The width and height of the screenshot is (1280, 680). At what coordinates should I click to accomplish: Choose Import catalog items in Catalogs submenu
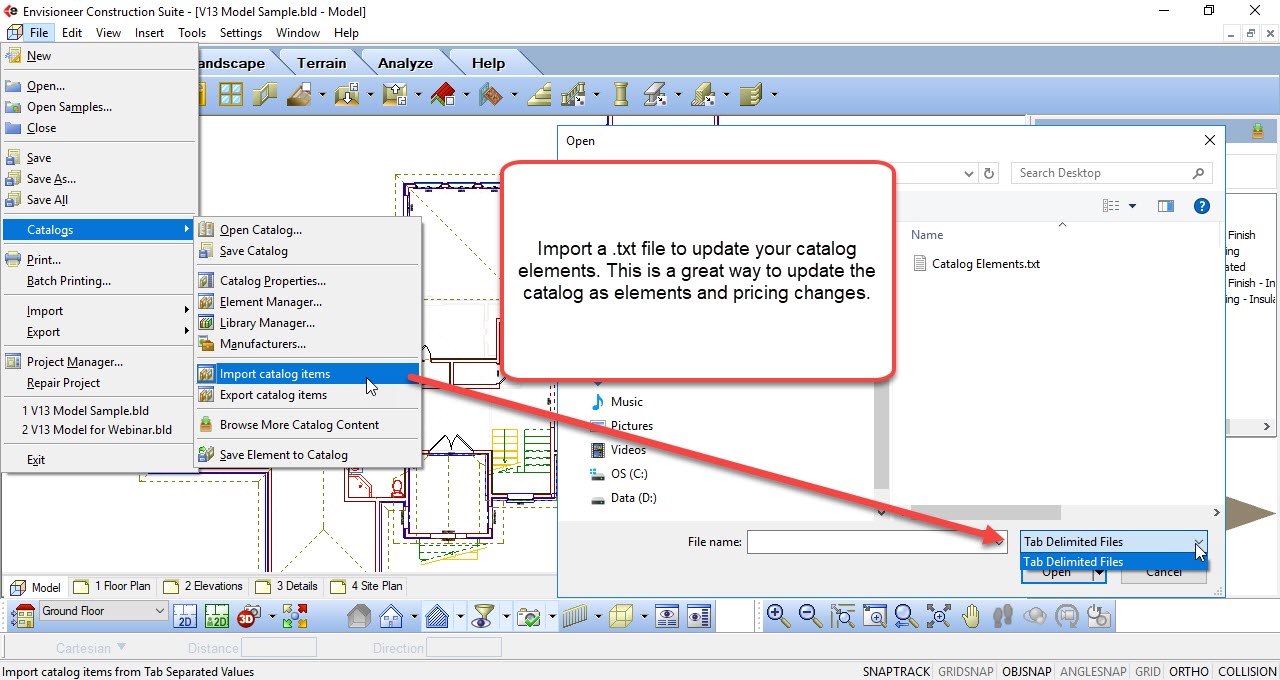click(x=307, y=374)
